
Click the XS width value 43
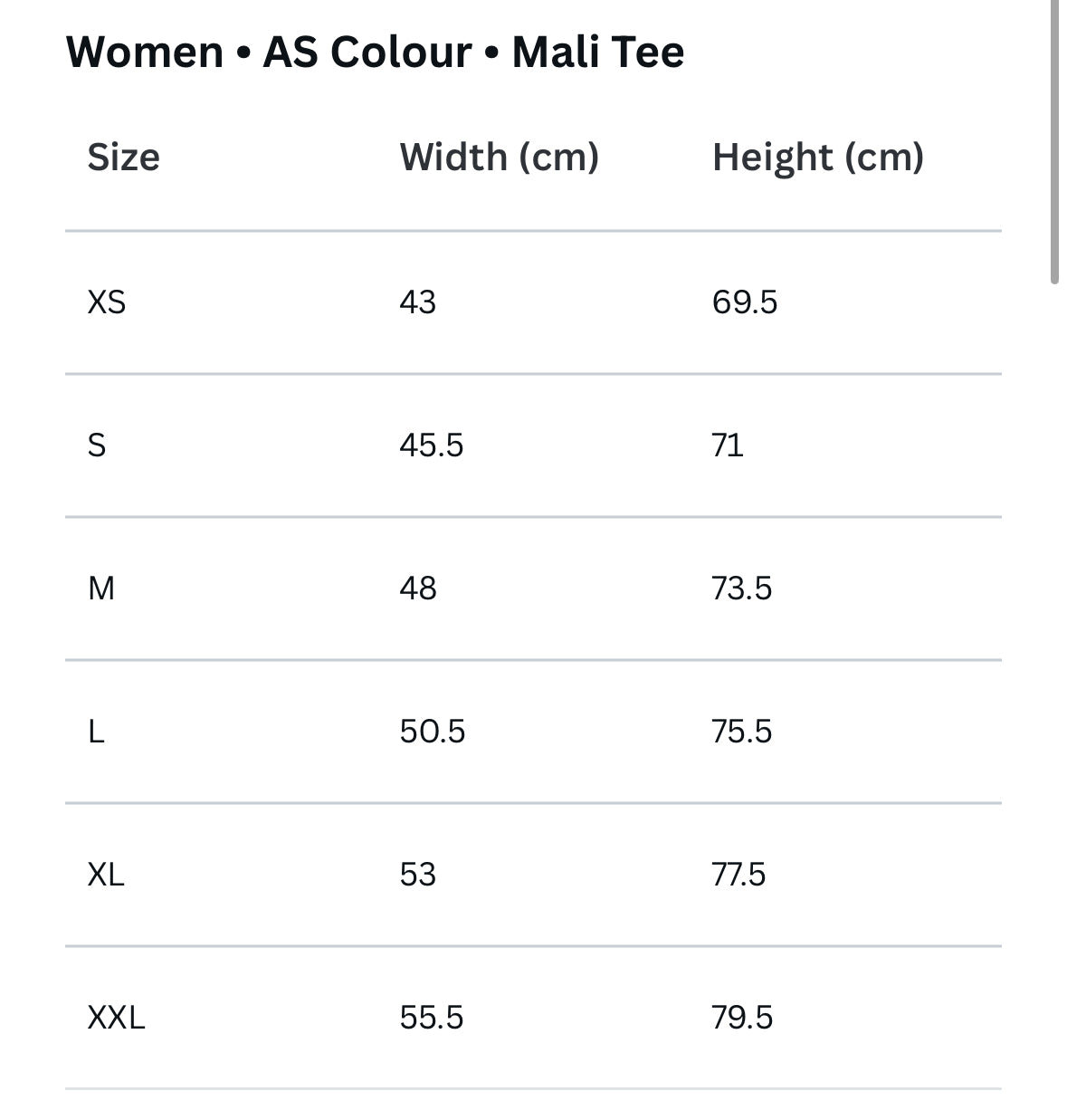coord(417,302)
